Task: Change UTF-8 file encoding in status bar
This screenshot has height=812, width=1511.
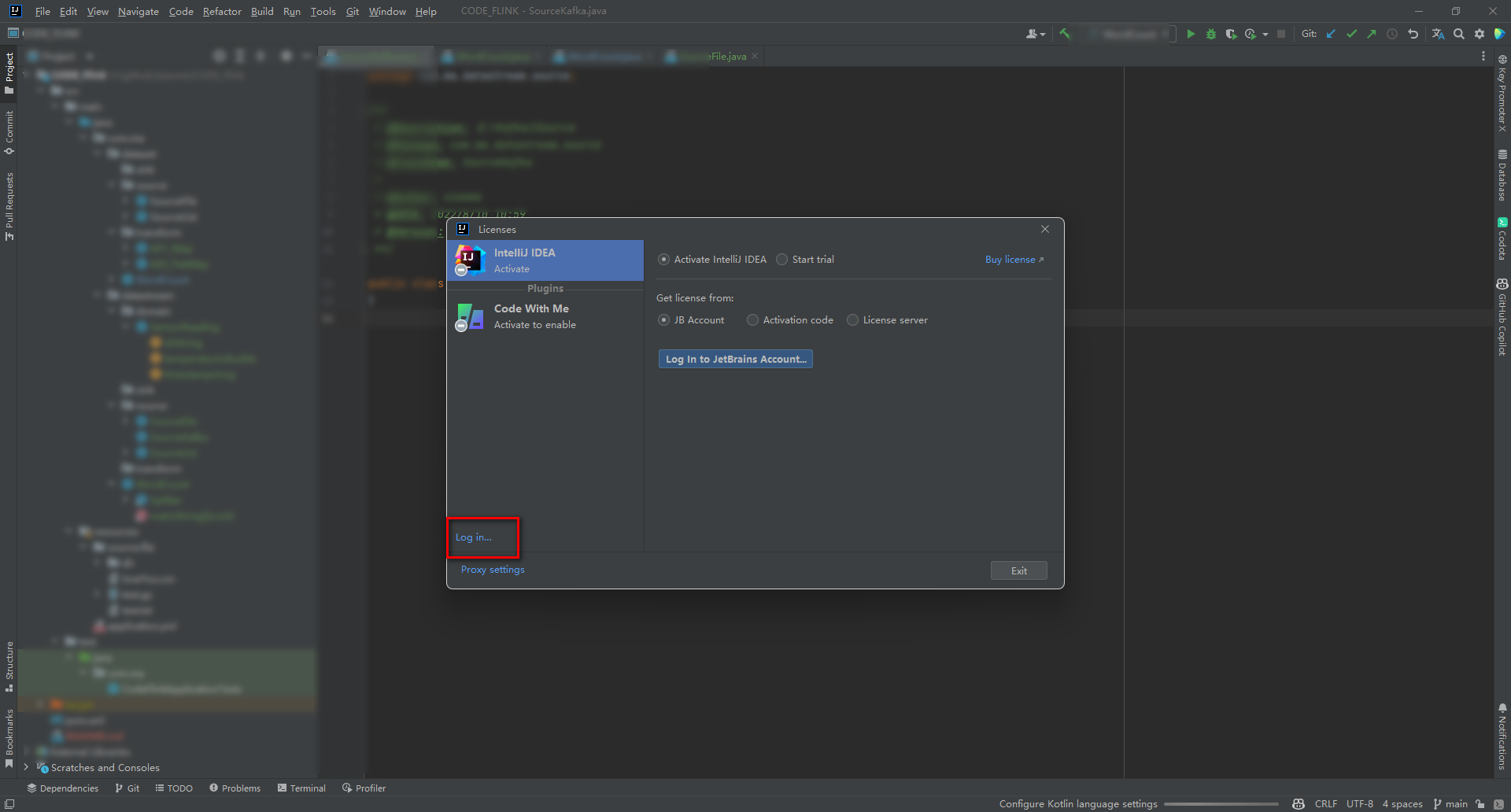Action: click(1360, 804)
